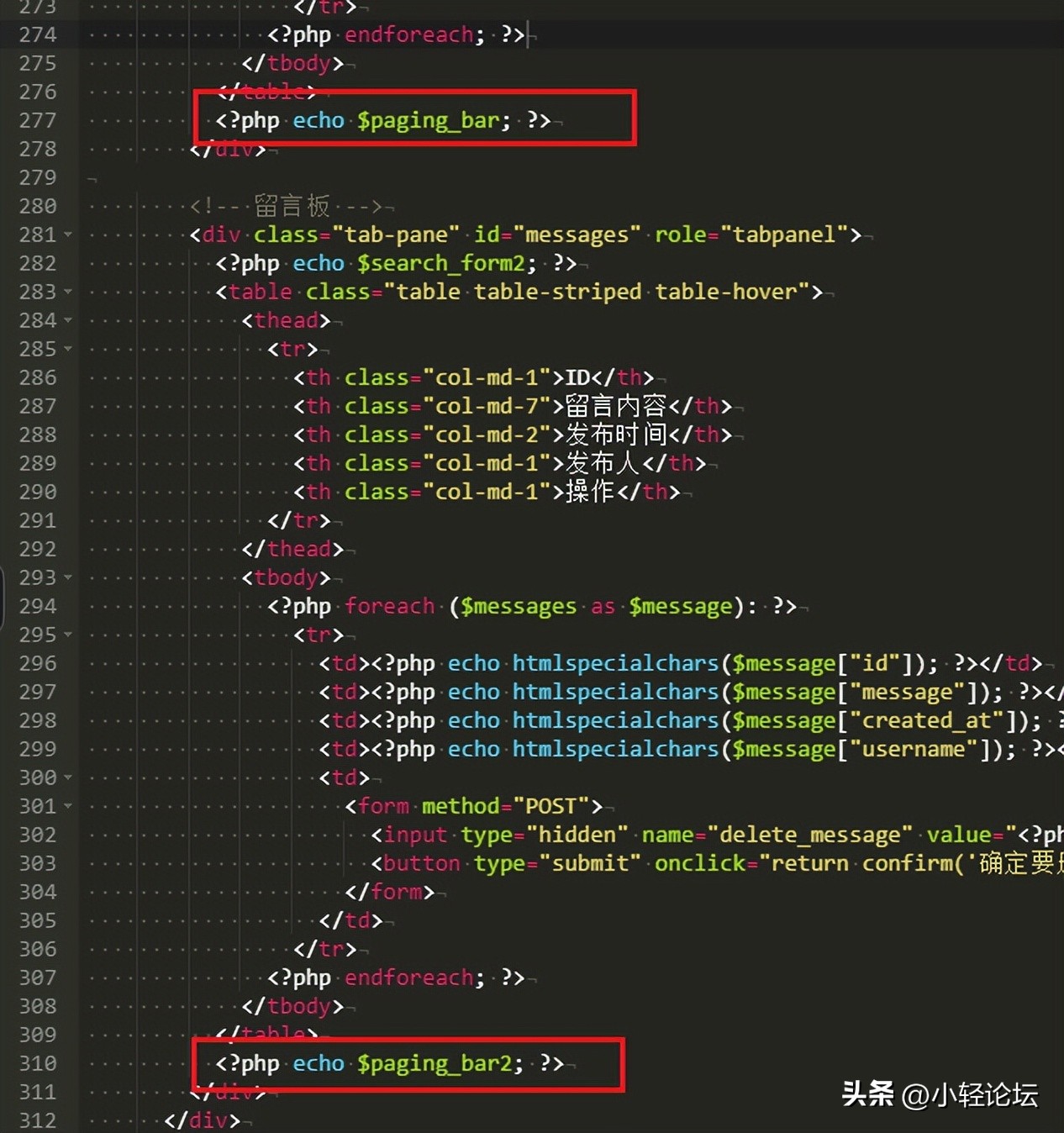Viewport: 1064px width, 1133px height.
Task: Click the closing </div> tag at line 312
Action: click(202, 1121)
